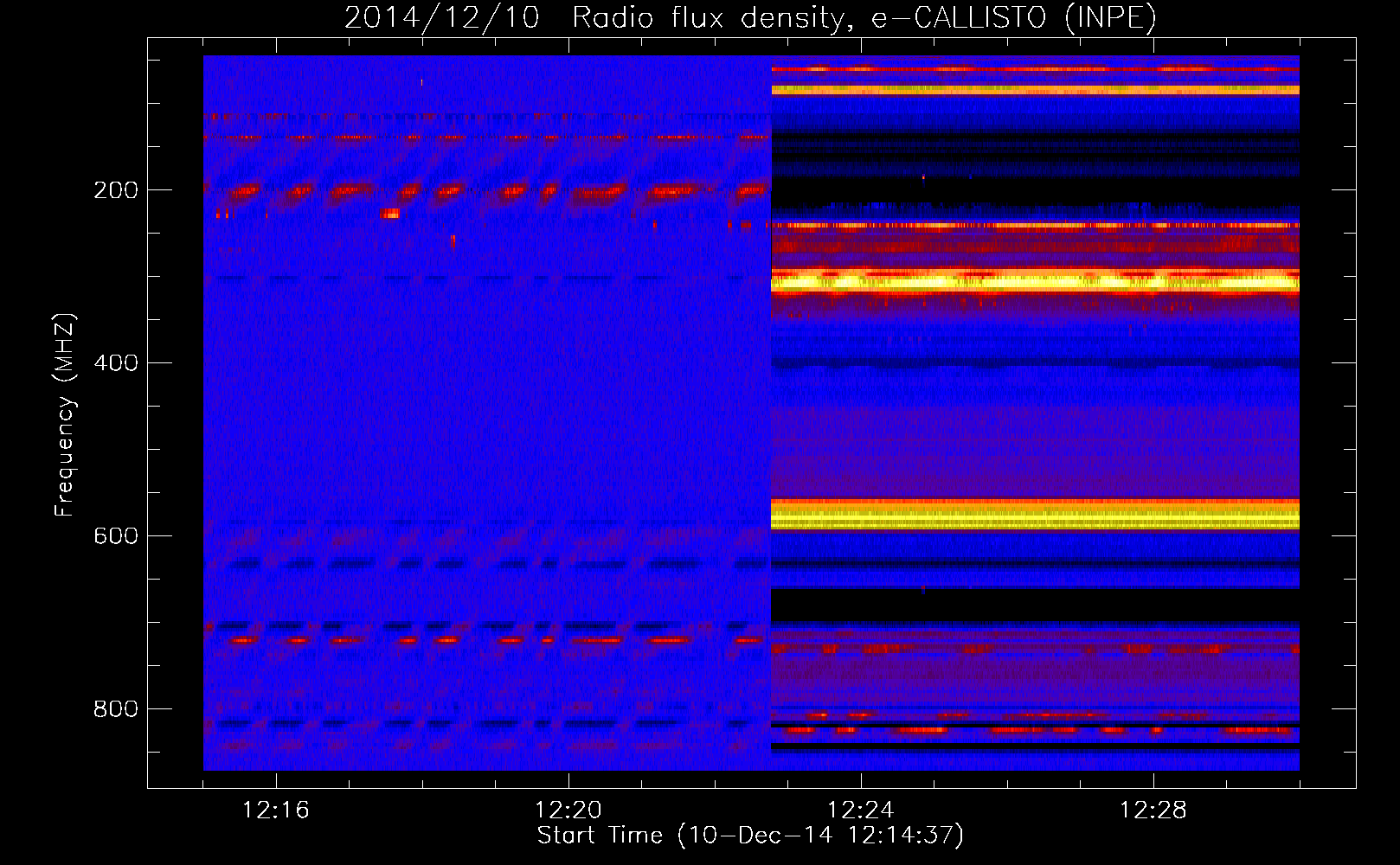Image resolution: width=1400 pixels, height=865 pixels.
Task: Select the 12:16 time tick label
Action: coord(276,811)
